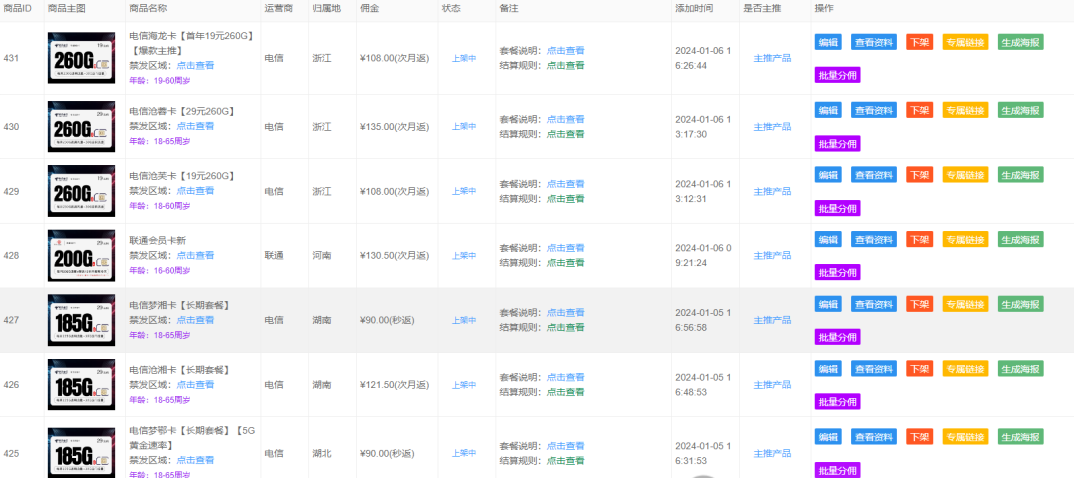The image size is (1074, 478).
Task: Click the 商品名称 column header
Action: 148,8
